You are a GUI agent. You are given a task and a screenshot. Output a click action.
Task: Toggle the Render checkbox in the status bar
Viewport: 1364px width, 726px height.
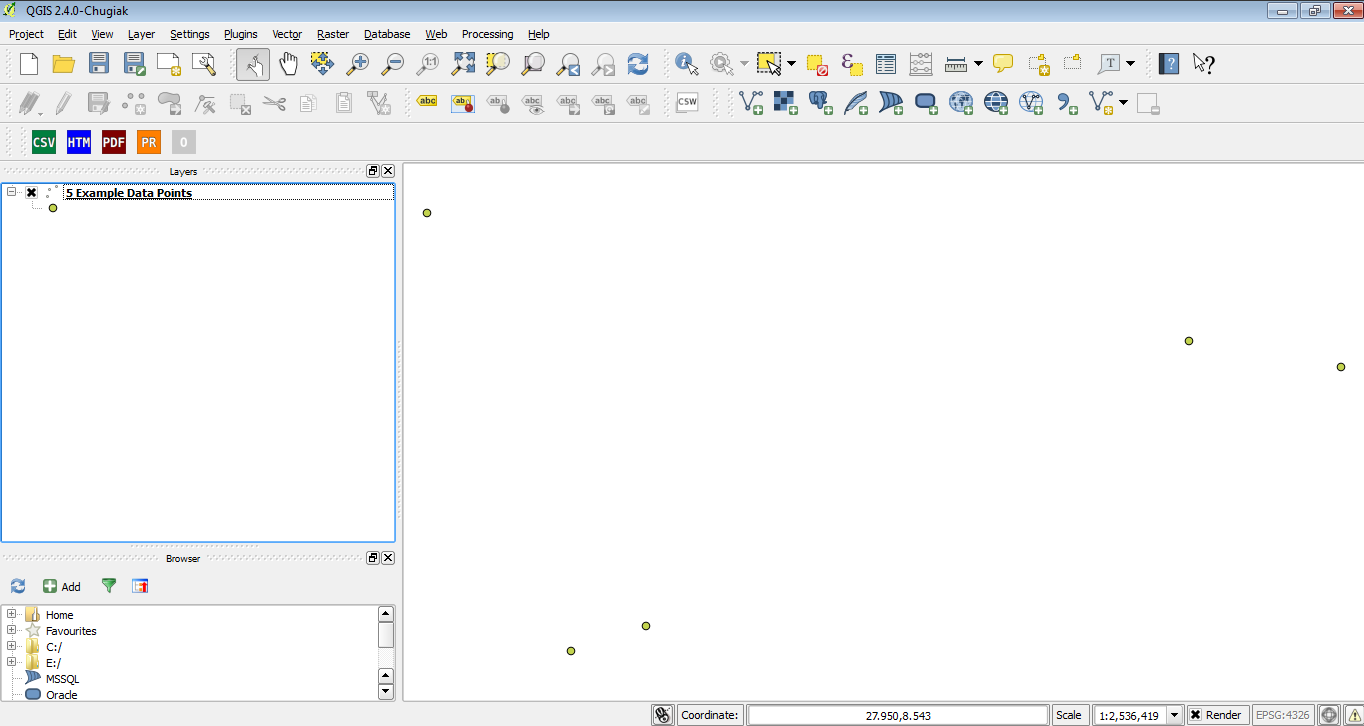(1195, 715)
